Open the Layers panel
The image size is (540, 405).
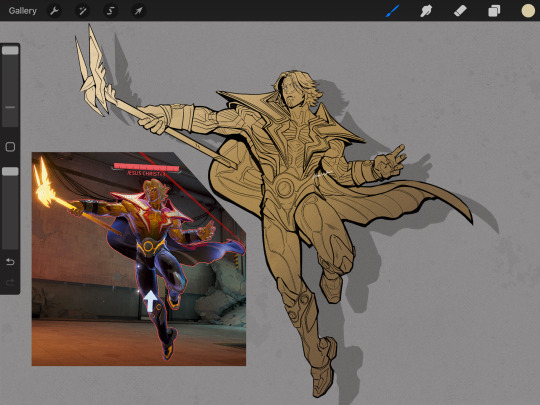coord(494,11)
